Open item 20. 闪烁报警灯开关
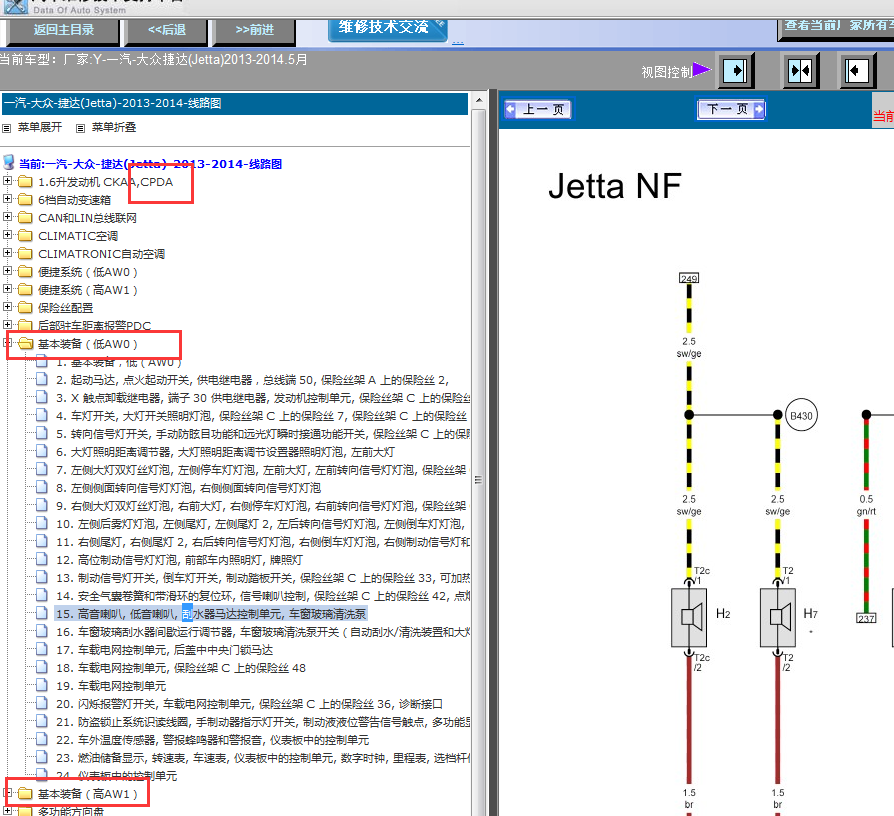The height and width of the screenshot is (816, 894). point(249,704)
